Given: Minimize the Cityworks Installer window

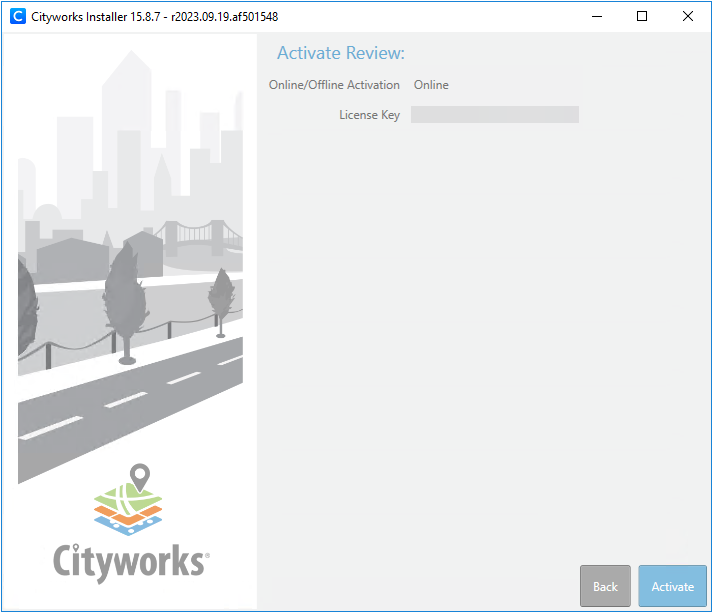Looking at the screenshot, I should (597, 16).
